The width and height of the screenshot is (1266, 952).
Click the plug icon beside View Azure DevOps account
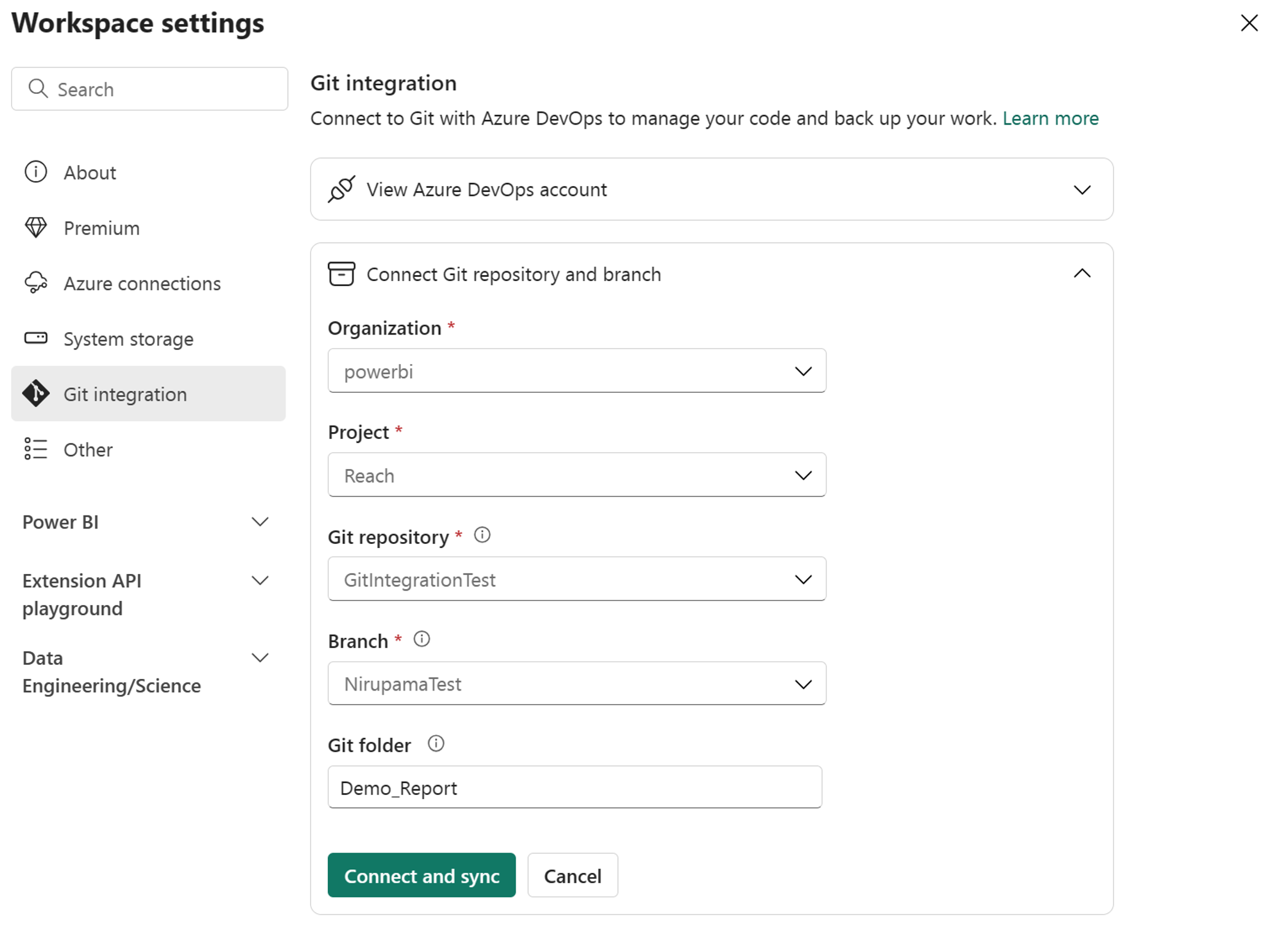[x=341, y=189]
